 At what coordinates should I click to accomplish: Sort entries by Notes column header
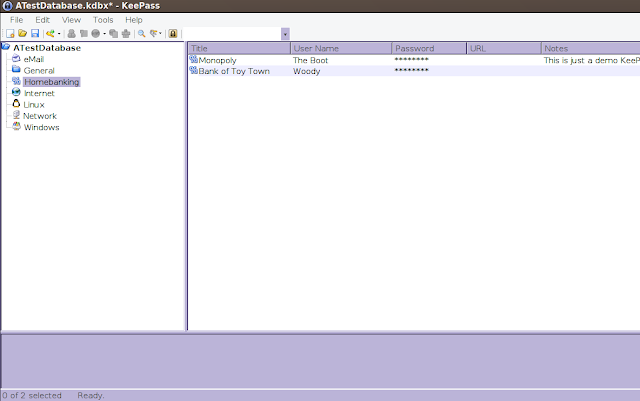pyautogui.click(x=591, y=48)
